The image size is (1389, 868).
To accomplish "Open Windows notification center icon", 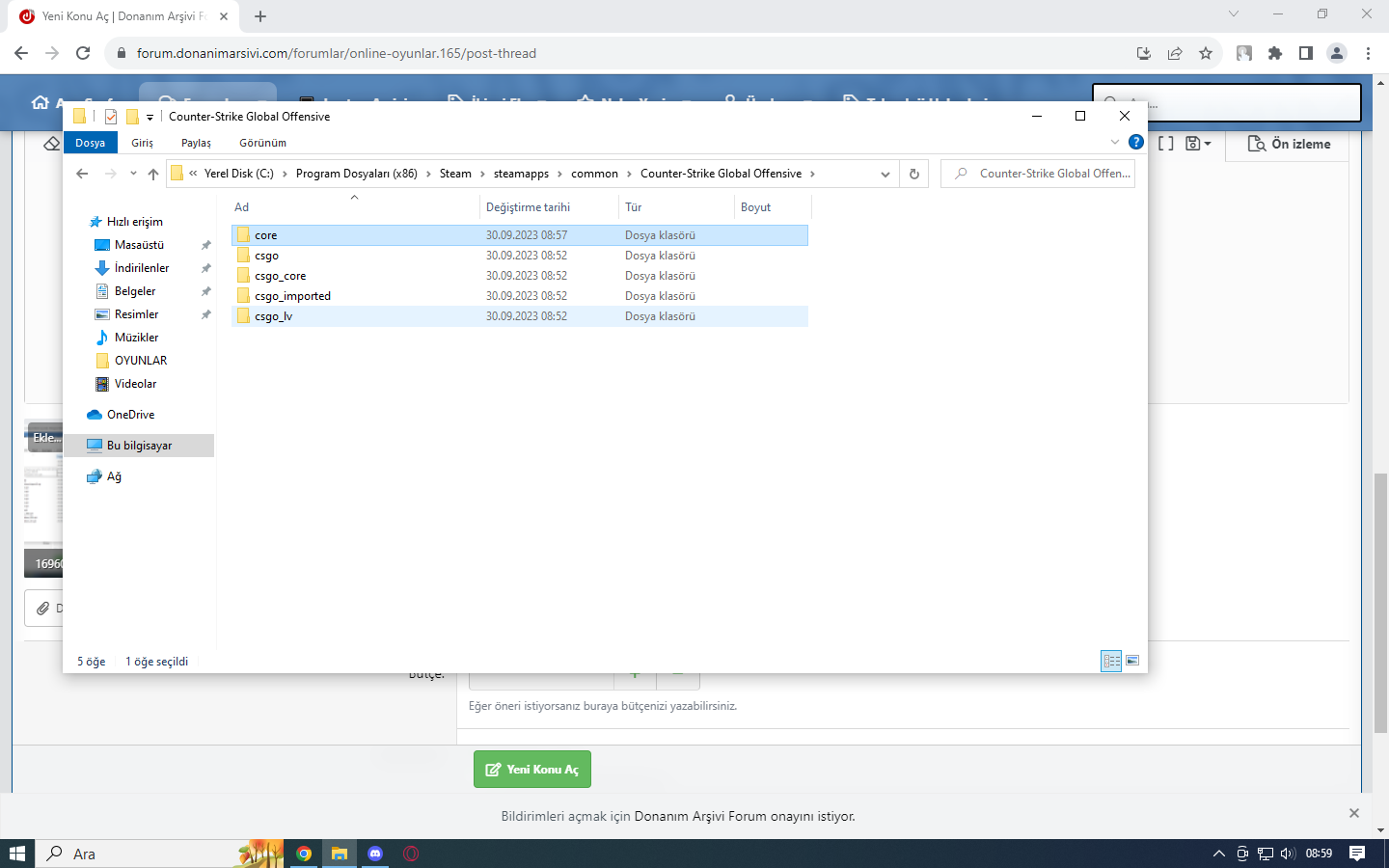I will pyautogui.click(x=1357, y=854).
